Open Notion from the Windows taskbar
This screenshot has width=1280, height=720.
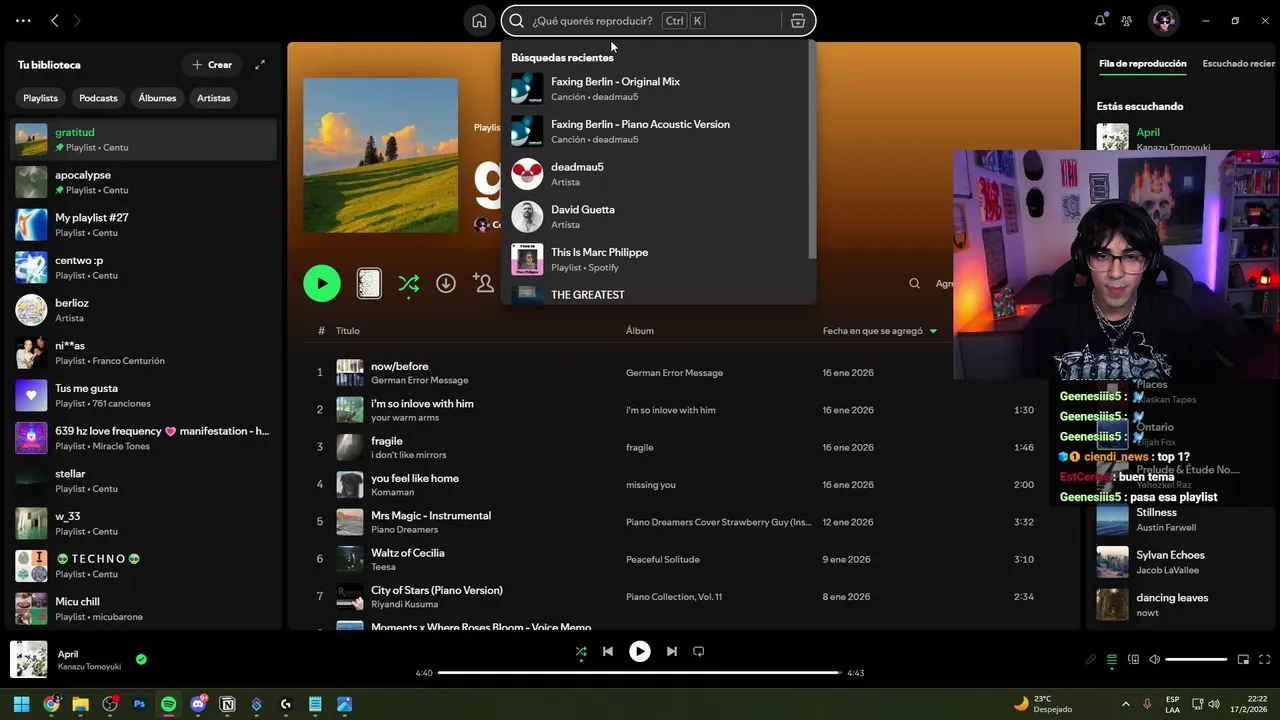pyautogui.click(x=228, y=705)
